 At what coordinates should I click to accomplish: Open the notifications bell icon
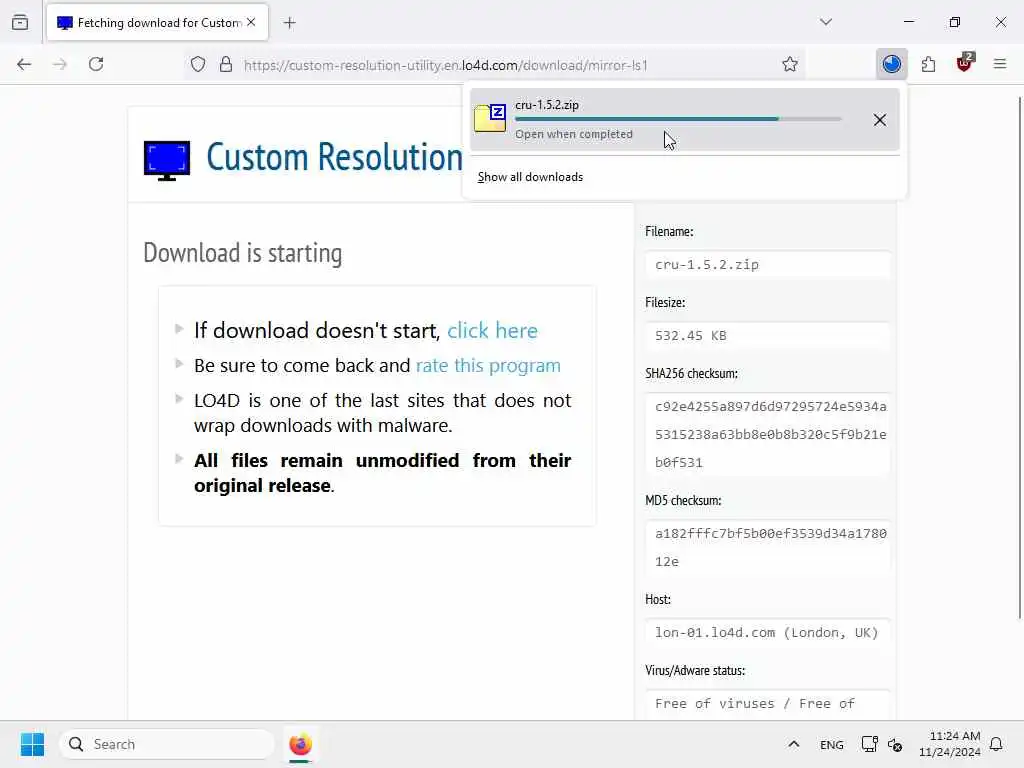[996, 744]
